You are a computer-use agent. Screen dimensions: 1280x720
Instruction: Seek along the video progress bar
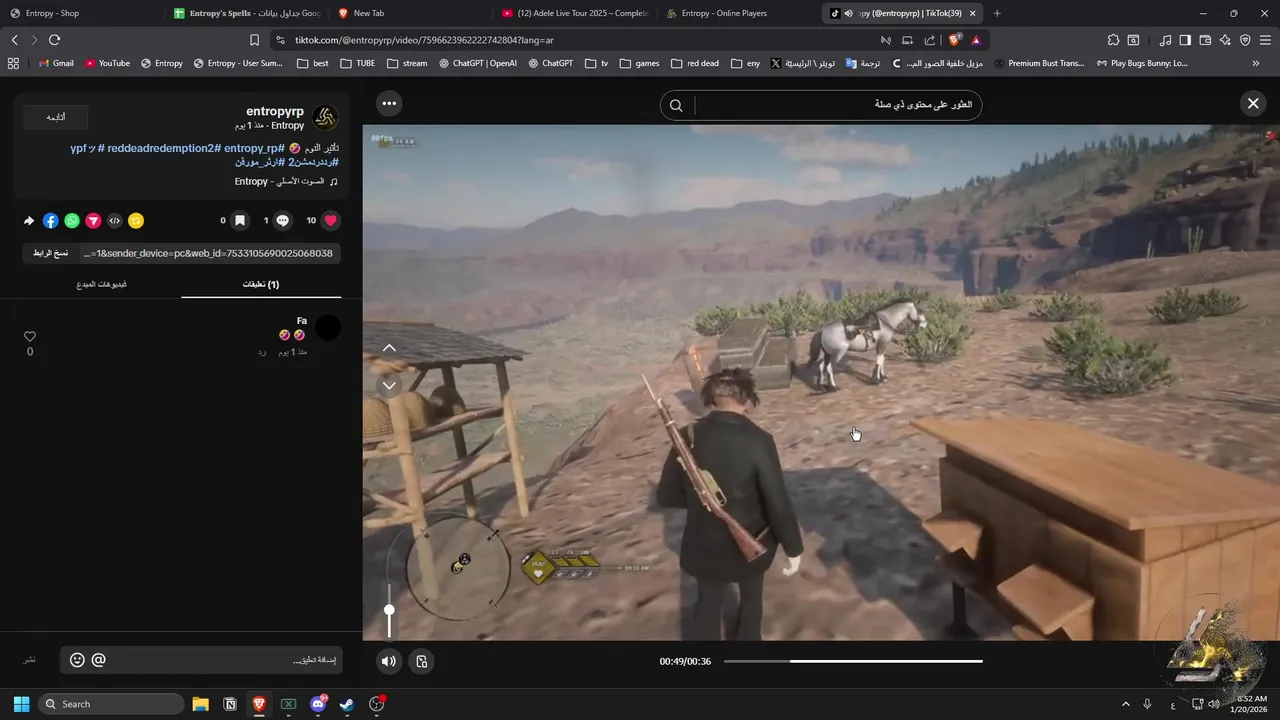(853, 661)
